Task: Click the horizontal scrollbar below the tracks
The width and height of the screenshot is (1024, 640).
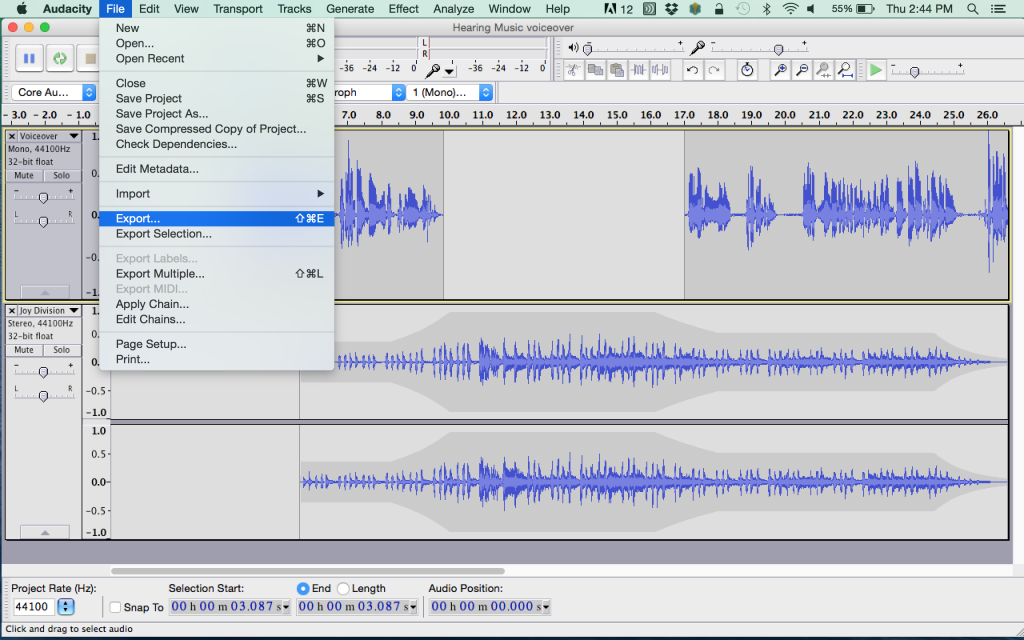Action: point(308,571)
